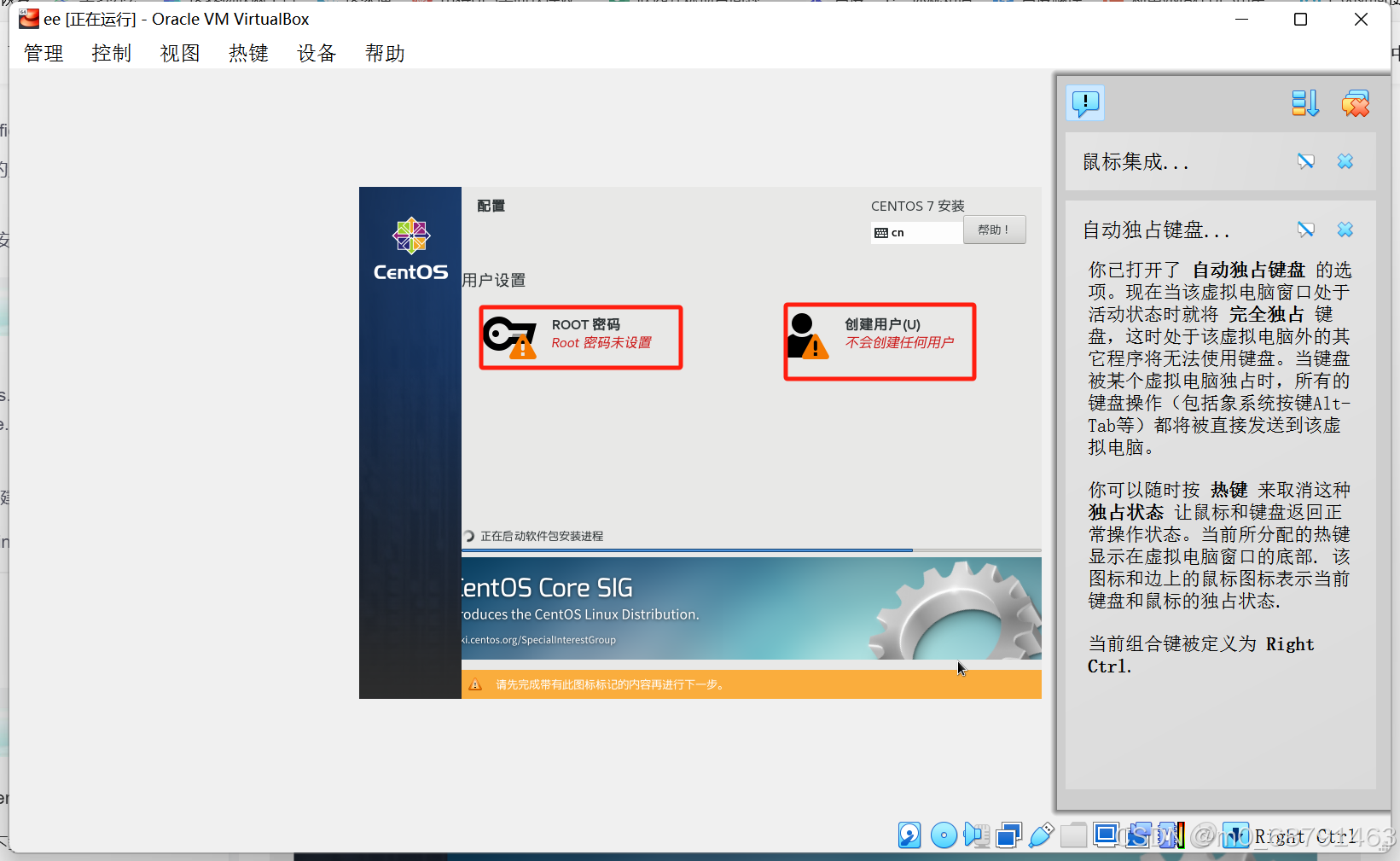Click the warning message bar at installer bottom

(751, 684)
